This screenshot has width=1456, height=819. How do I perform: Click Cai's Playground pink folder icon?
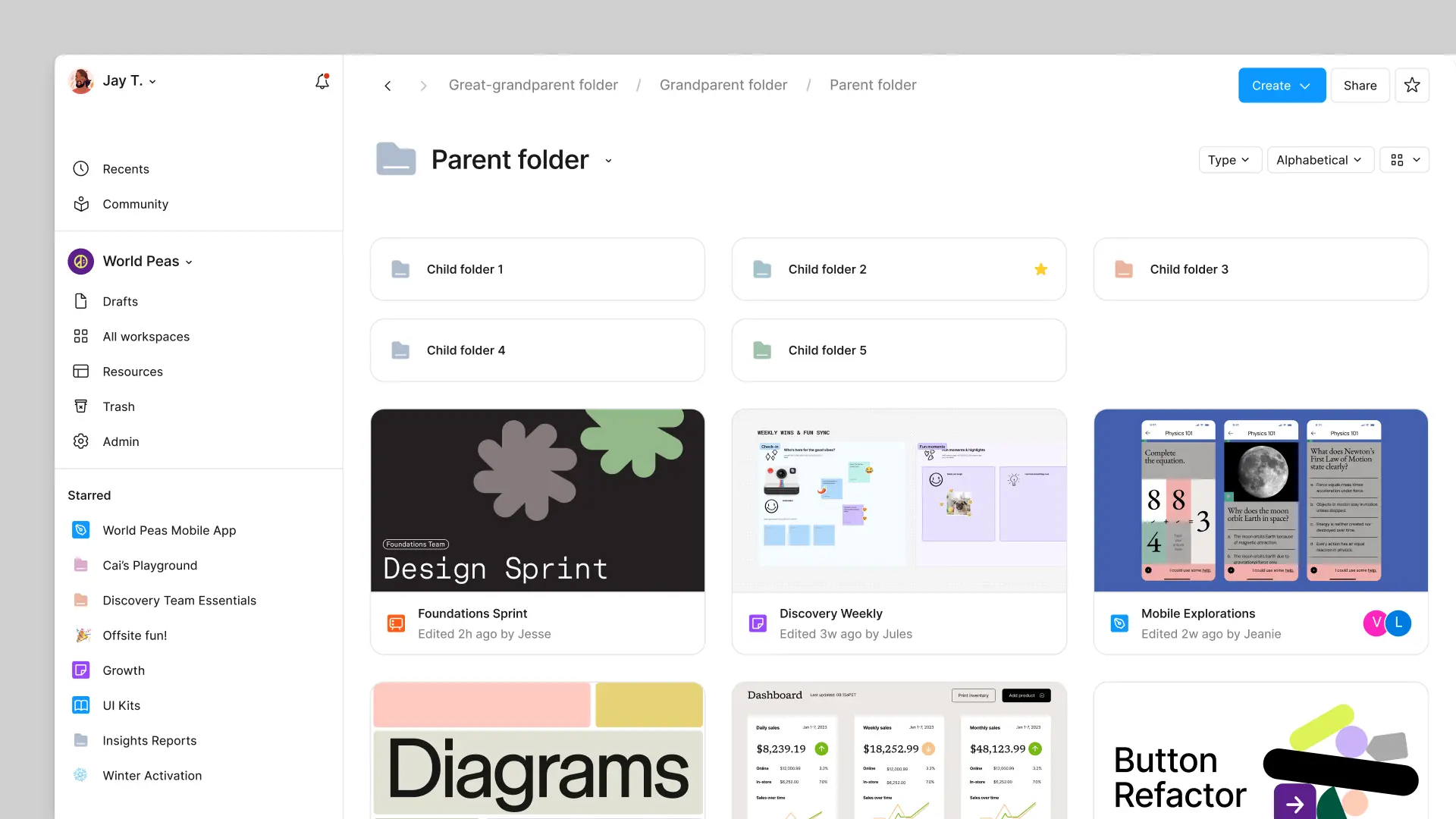(81, 565)
